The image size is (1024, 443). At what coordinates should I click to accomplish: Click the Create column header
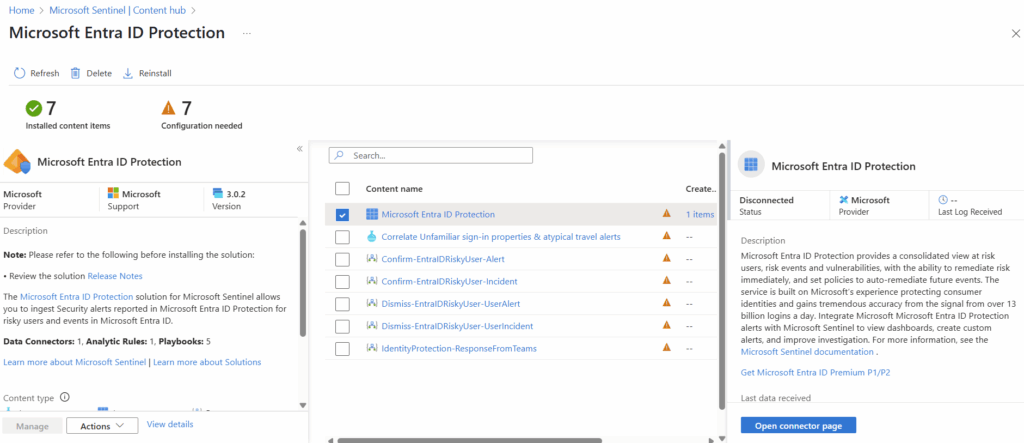click(701, 189)
